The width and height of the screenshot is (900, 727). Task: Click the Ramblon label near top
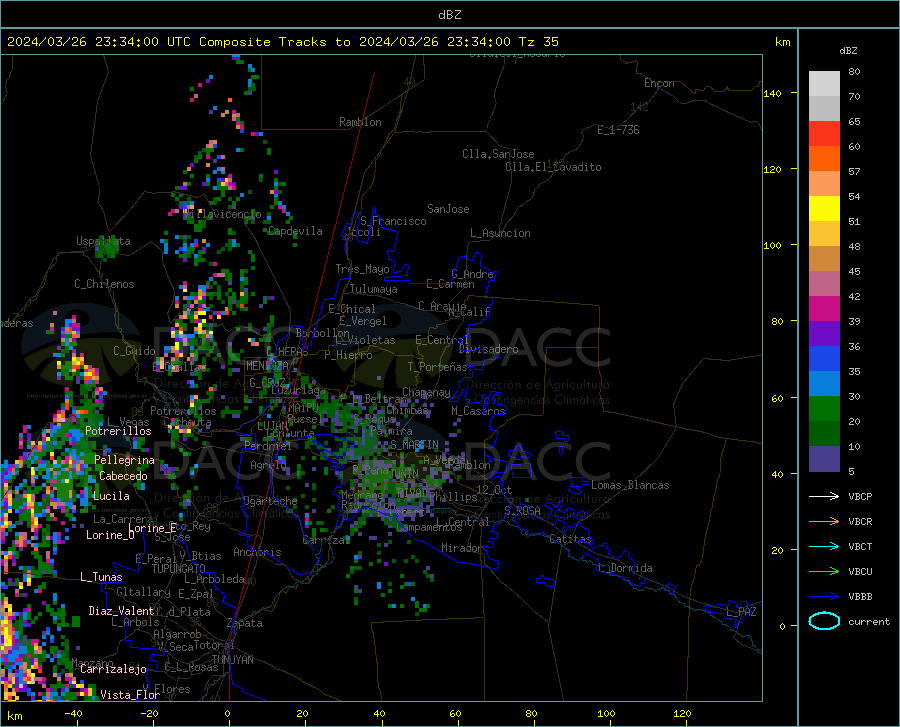(360, 122)
